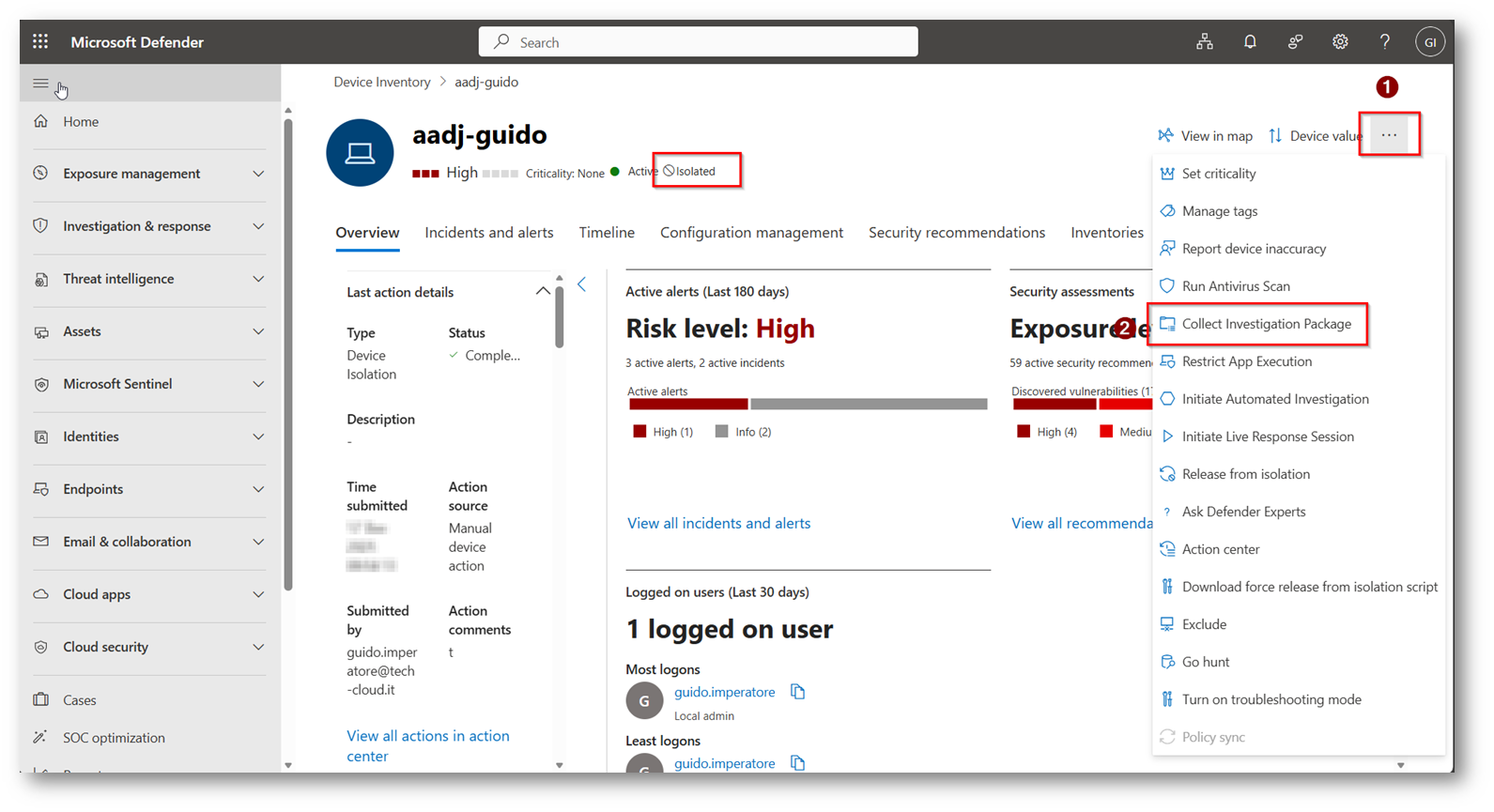Open the notifications bell icon

(x=1250, y=41)
